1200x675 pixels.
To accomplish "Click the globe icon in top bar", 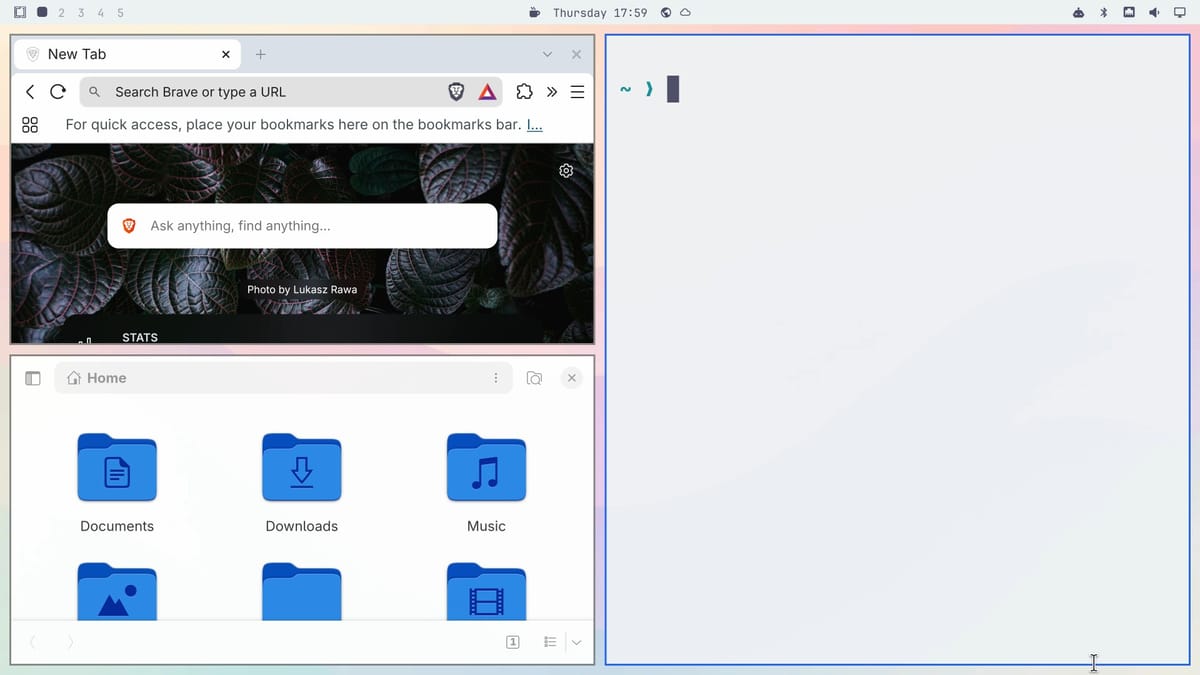I will coord(666,13).
